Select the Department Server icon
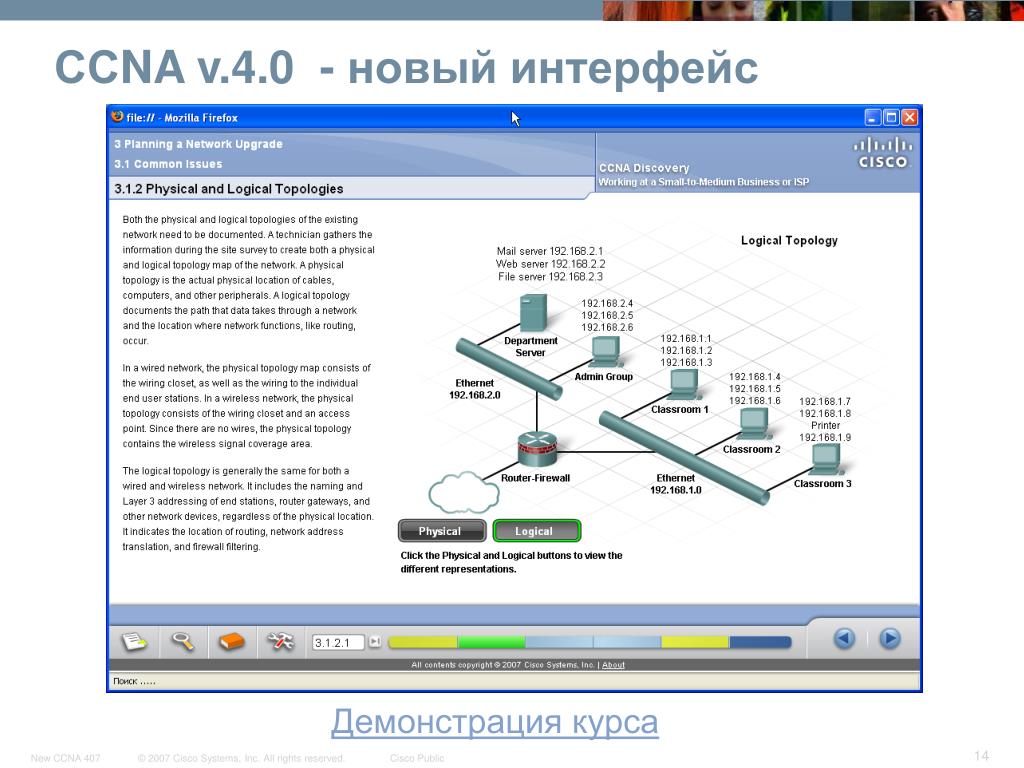Image resolution: width=1024 pixels, height=768 pixels. point(533,312)
